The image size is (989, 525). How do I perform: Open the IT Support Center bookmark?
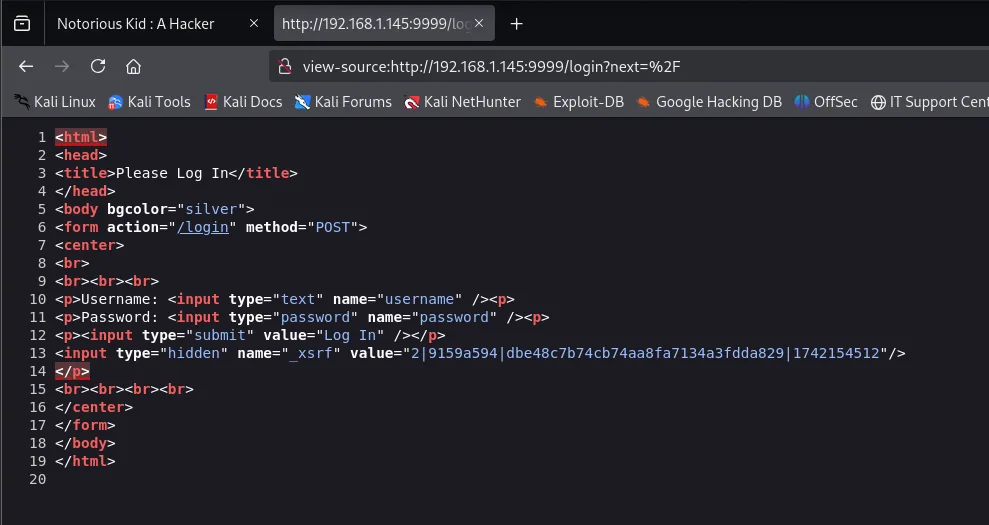(930, 102)
